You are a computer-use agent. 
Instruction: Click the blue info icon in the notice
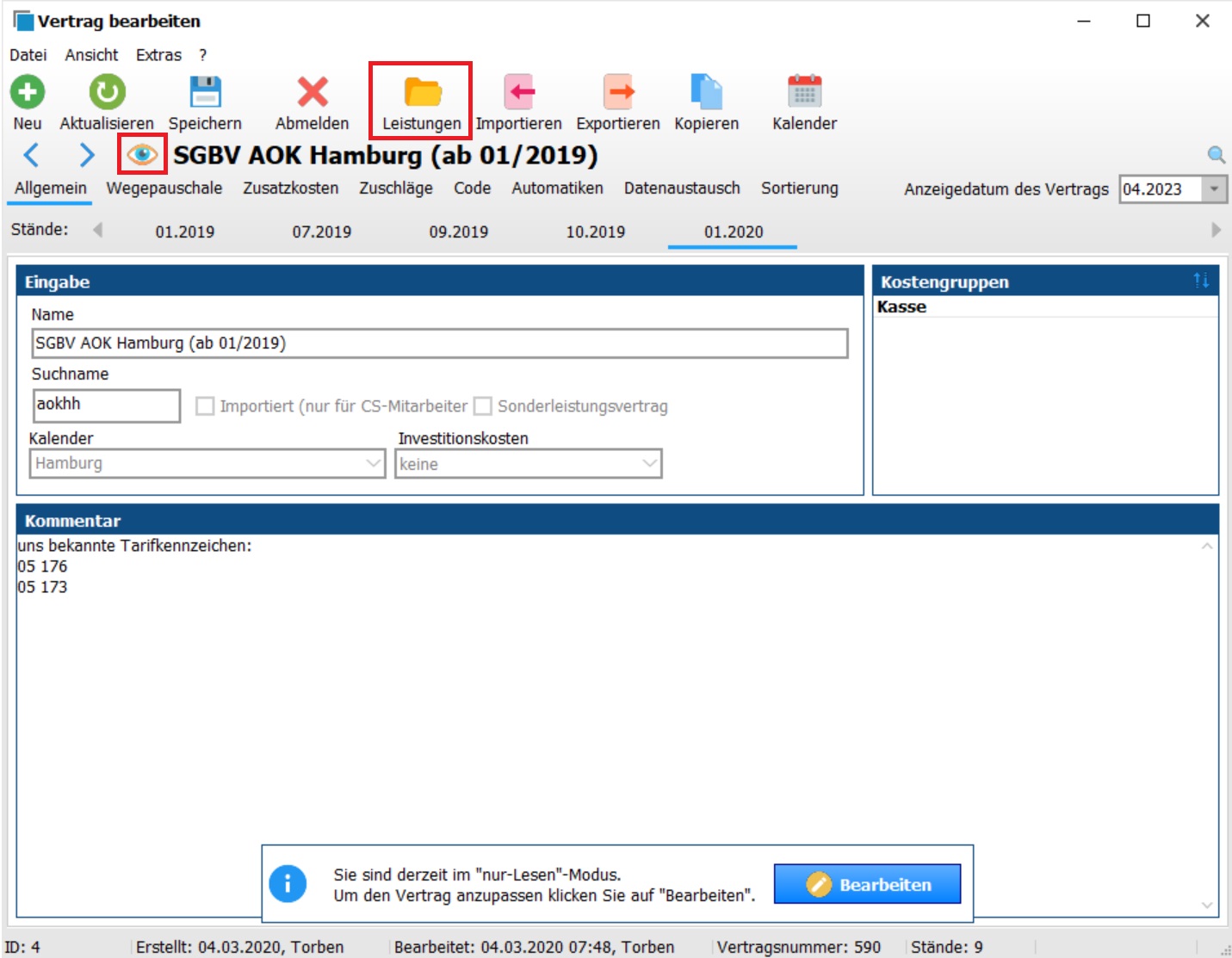pos(288,884)
